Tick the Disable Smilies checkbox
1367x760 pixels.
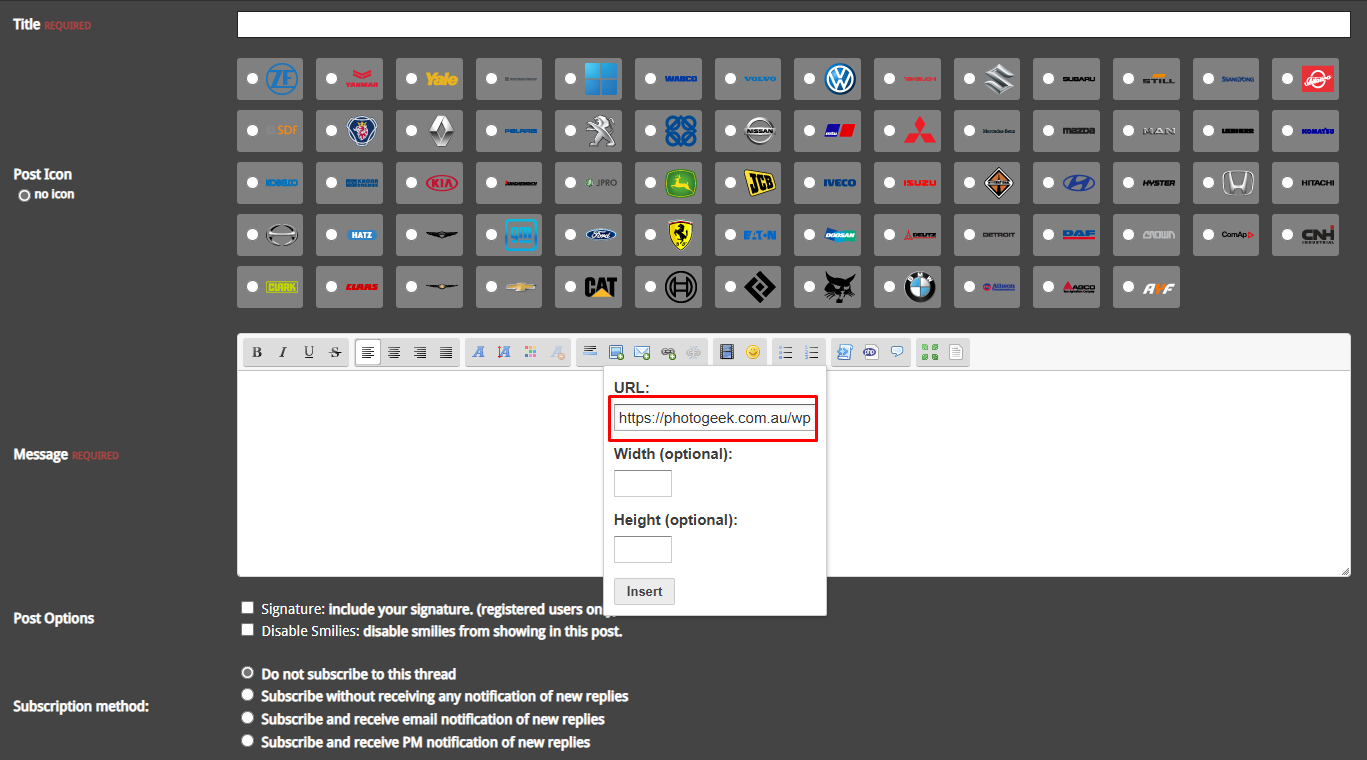[x=247, y=630]
